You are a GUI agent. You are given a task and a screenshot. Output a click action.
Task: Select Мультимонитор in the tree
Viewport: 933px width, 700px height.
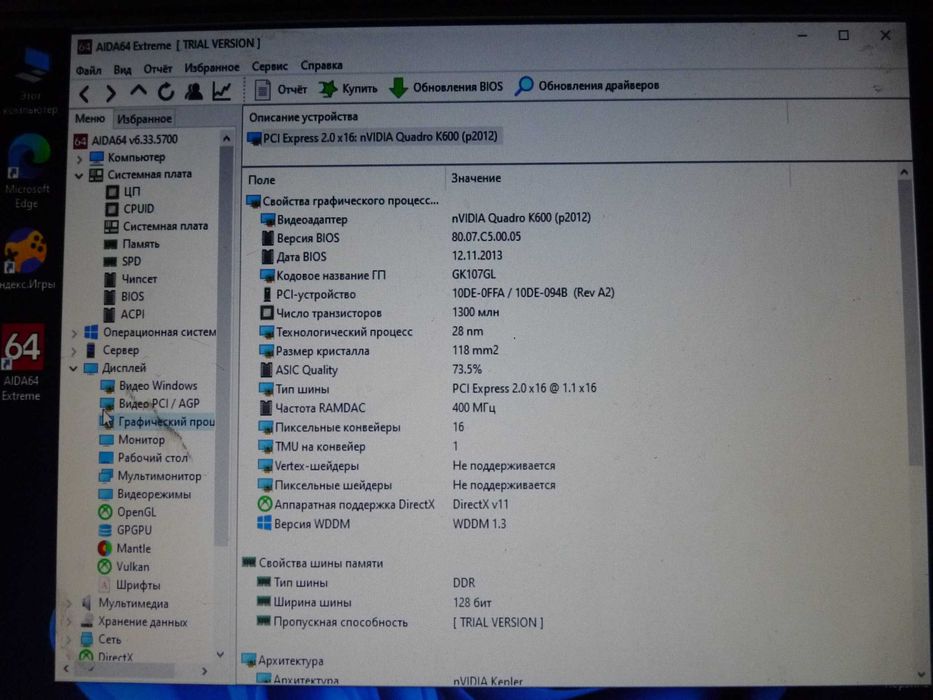[150, 476]
